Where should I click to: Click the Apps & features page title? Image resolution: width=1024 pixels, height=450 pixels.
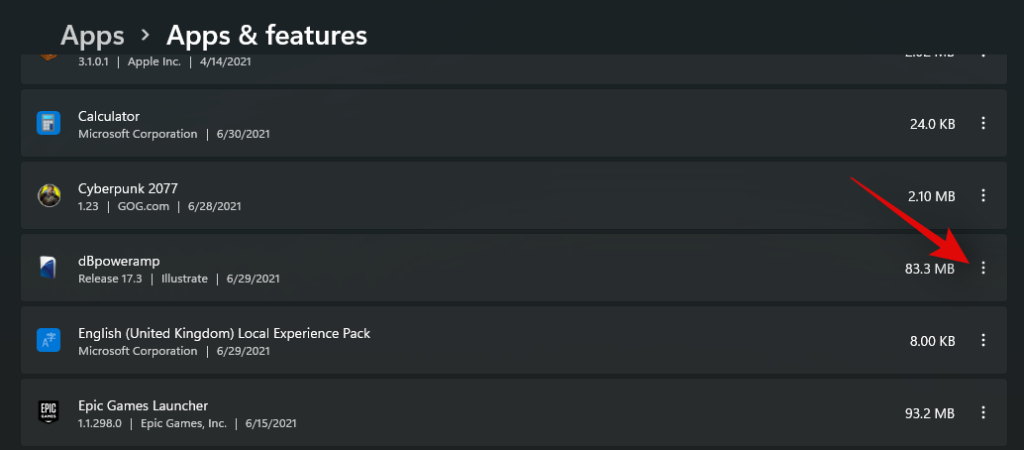266,36
